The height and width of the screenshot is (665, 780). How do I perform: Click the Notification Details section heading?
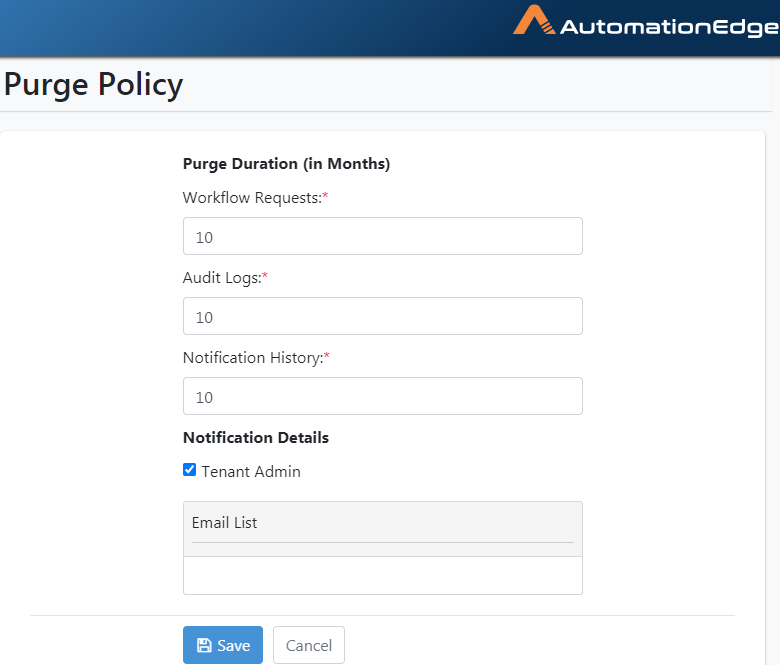(256, 438)
